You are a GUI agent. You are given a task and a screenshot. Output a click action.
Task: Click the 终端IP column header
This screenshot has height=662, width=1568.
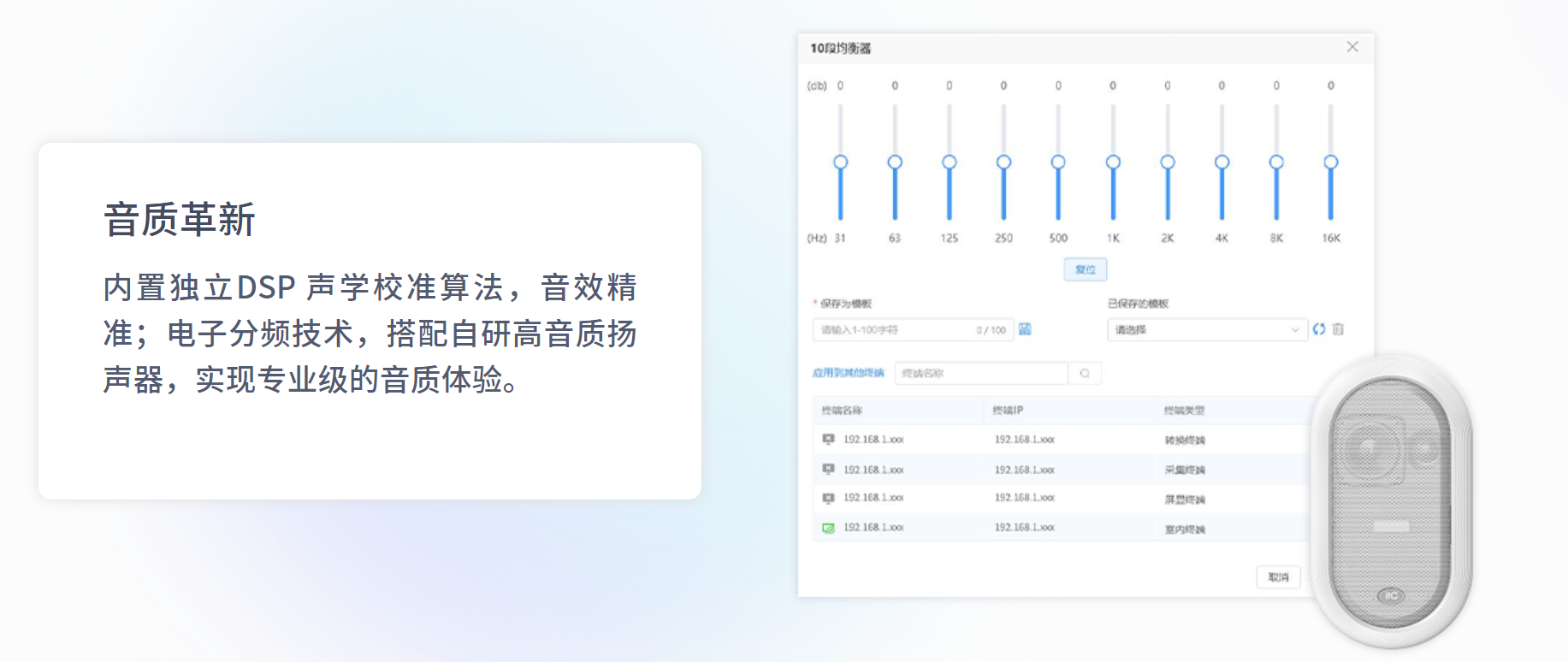pyautogui.click(x=1008, y=411)
